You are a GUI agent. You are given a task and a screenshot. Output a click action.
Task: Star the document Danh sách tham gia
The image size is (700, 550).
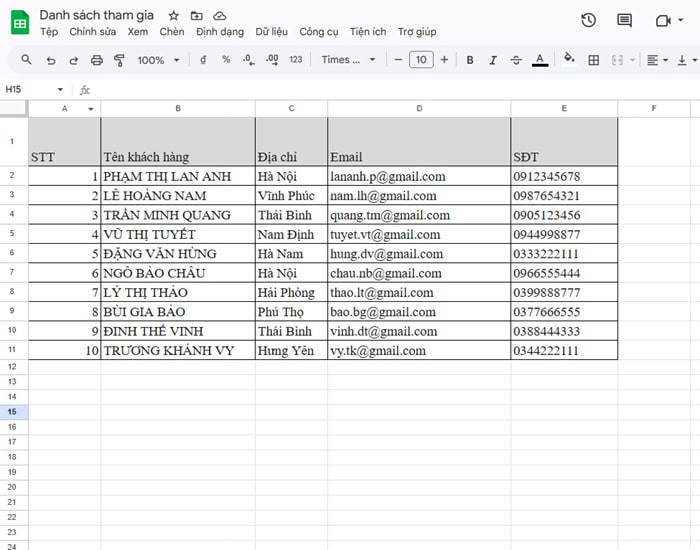tap(174, 16)
